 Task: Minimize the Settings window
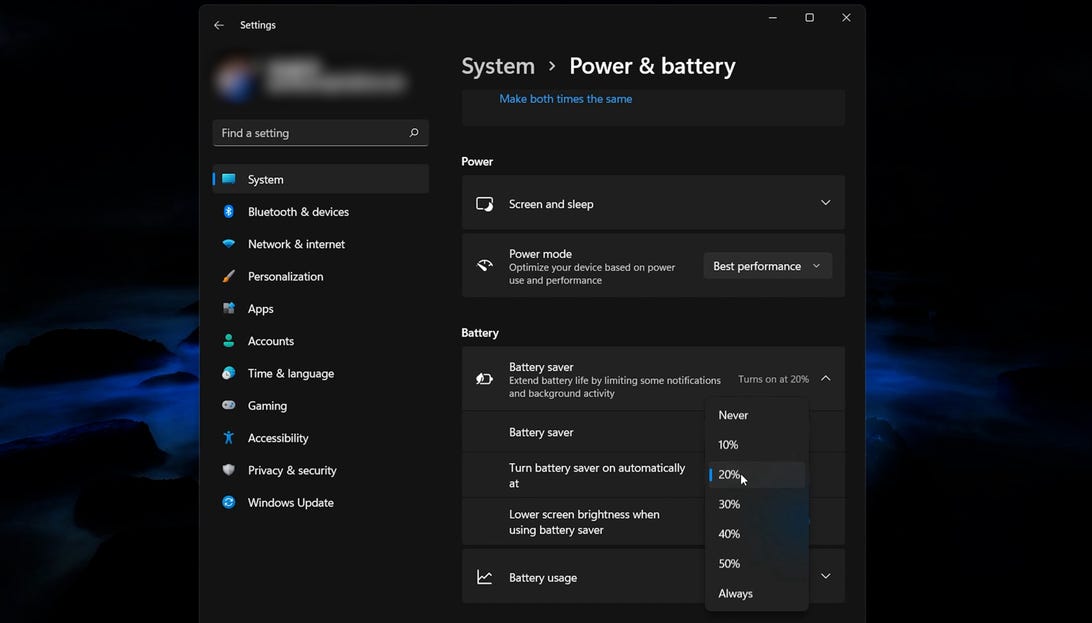click(772, 18)
